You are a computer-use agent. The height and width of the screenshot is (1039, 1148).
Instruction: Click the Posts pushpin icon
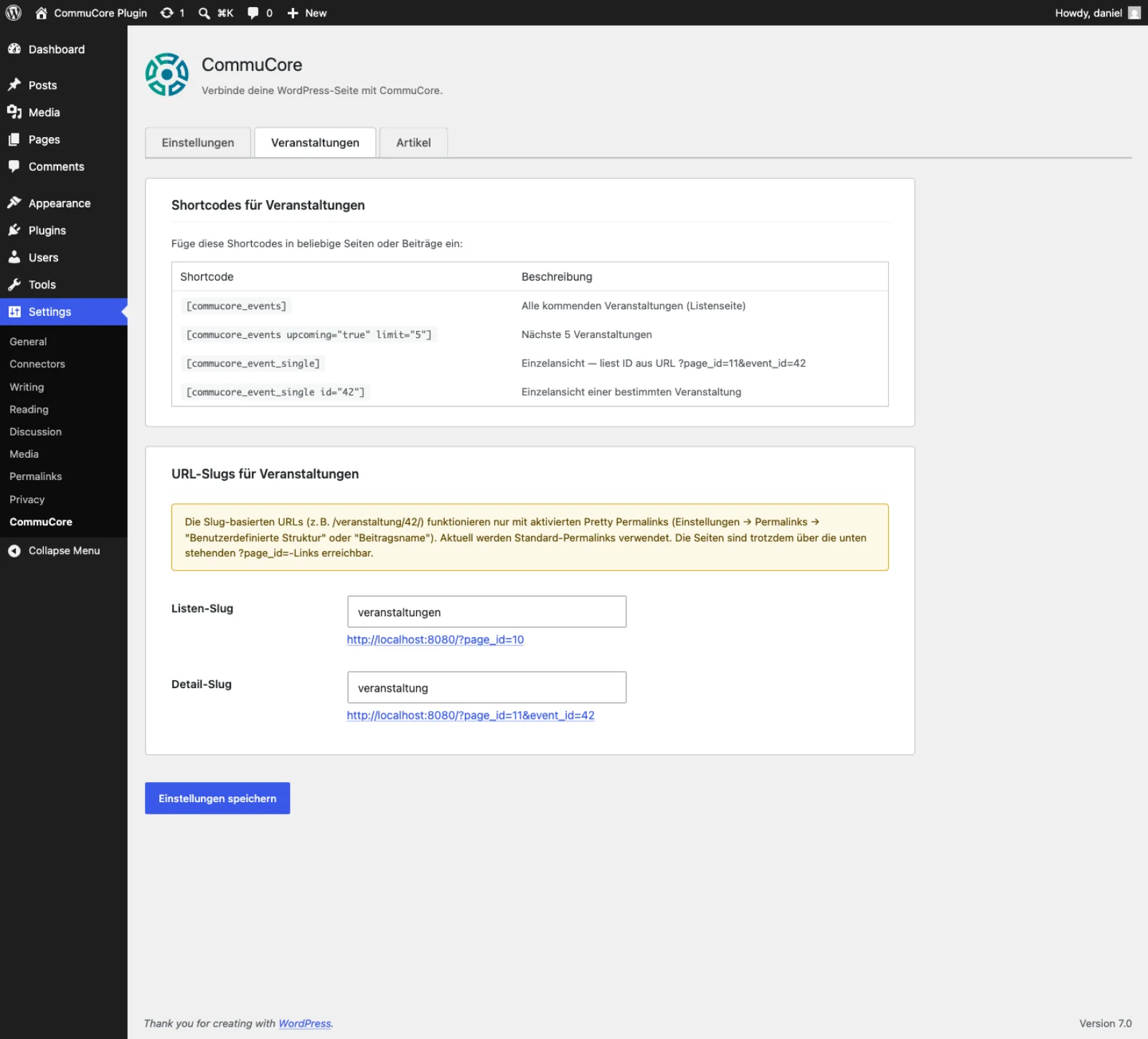(14, 85)
